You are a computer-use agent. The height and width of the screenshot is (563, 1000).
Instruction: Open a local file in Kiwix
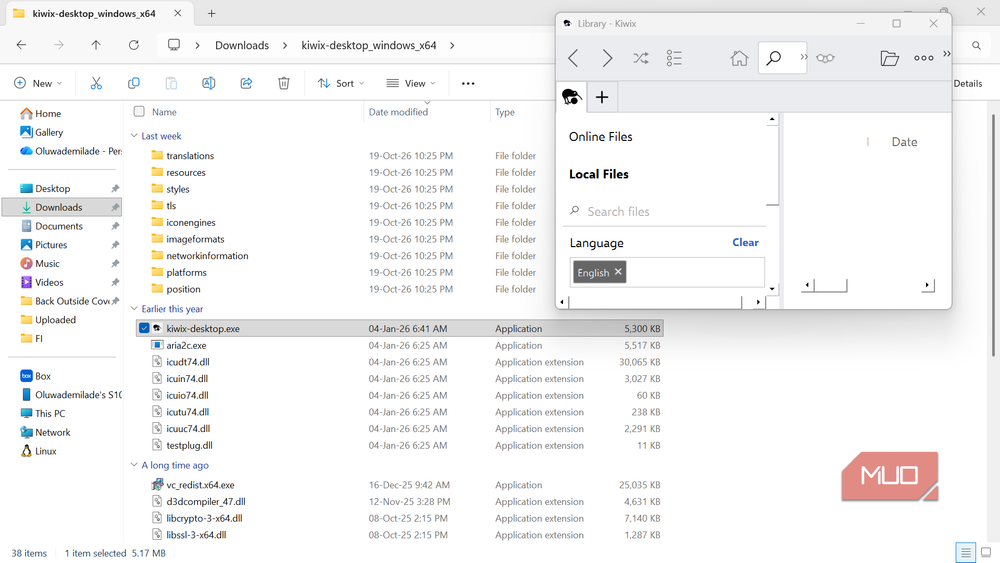(889, 58)
